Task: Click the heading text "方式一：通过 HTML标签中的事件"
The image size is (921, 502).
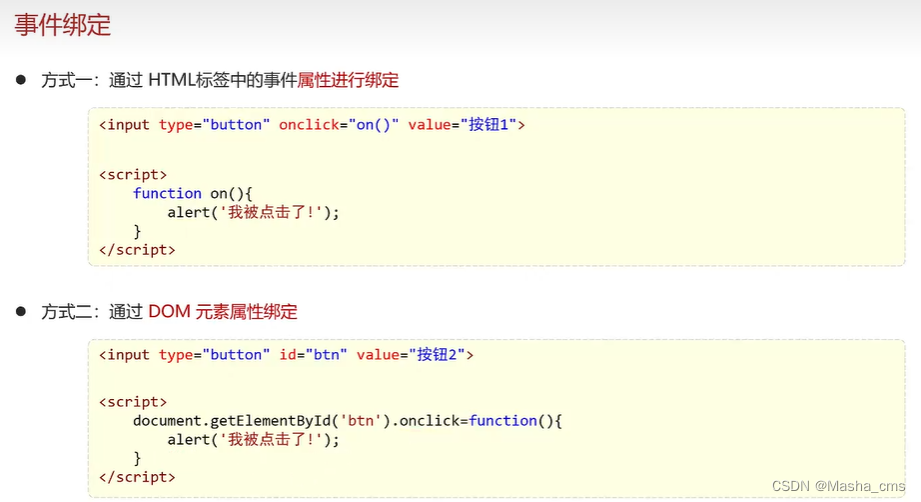Action: (169, 80)
